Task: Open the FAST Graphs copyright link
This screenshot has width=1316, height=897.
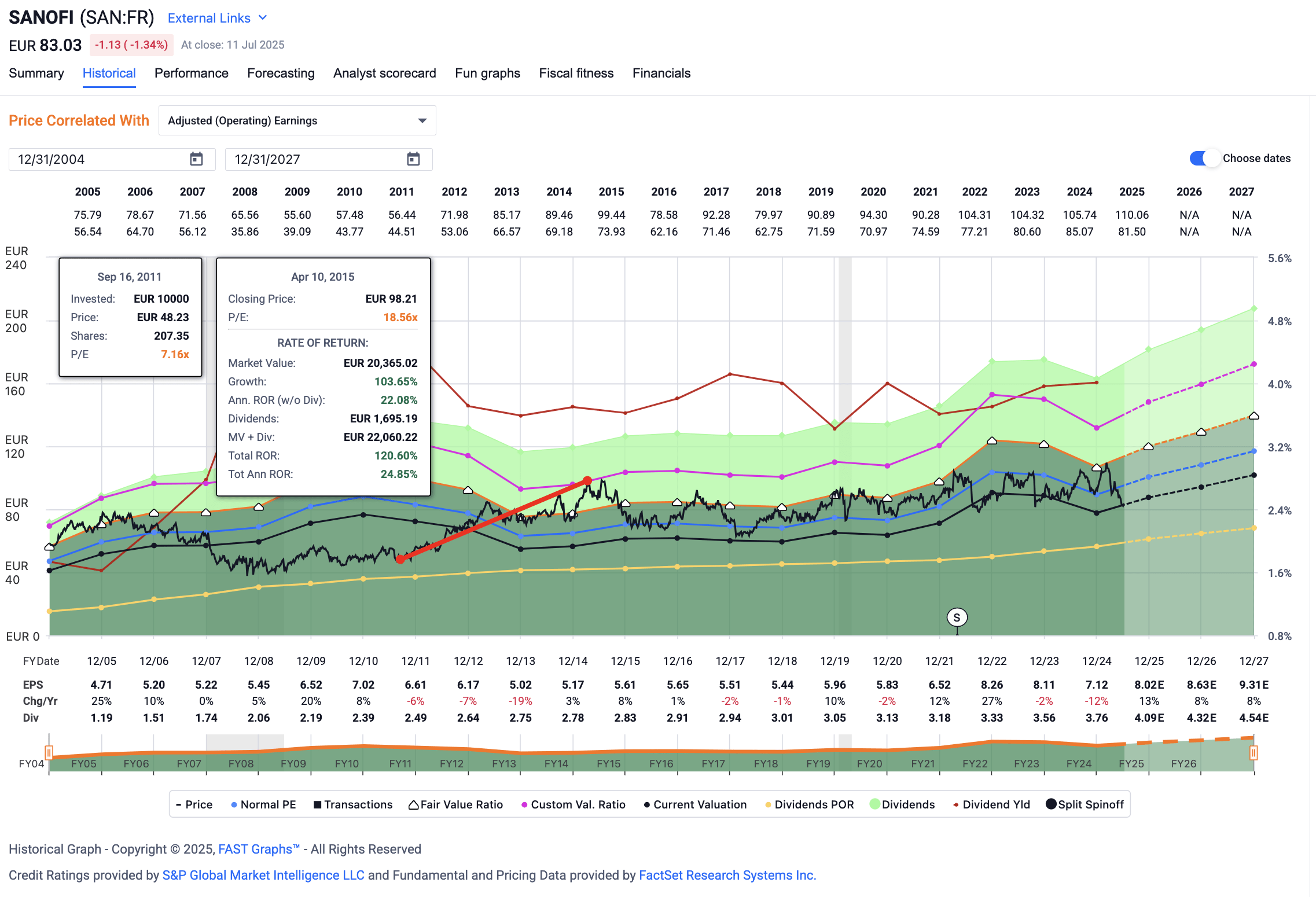Action: tap(255, 848)
